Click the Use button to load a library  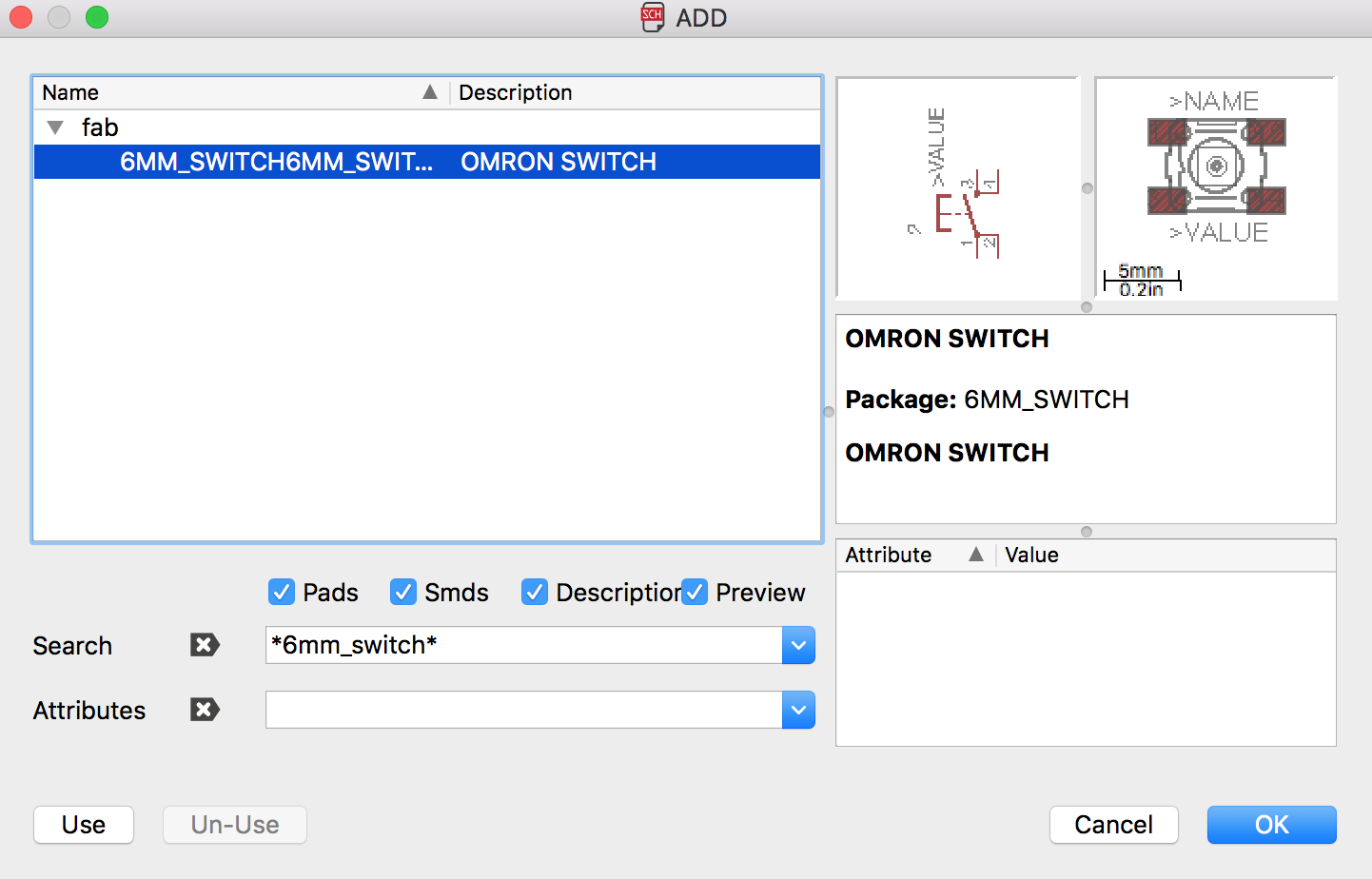83,825
